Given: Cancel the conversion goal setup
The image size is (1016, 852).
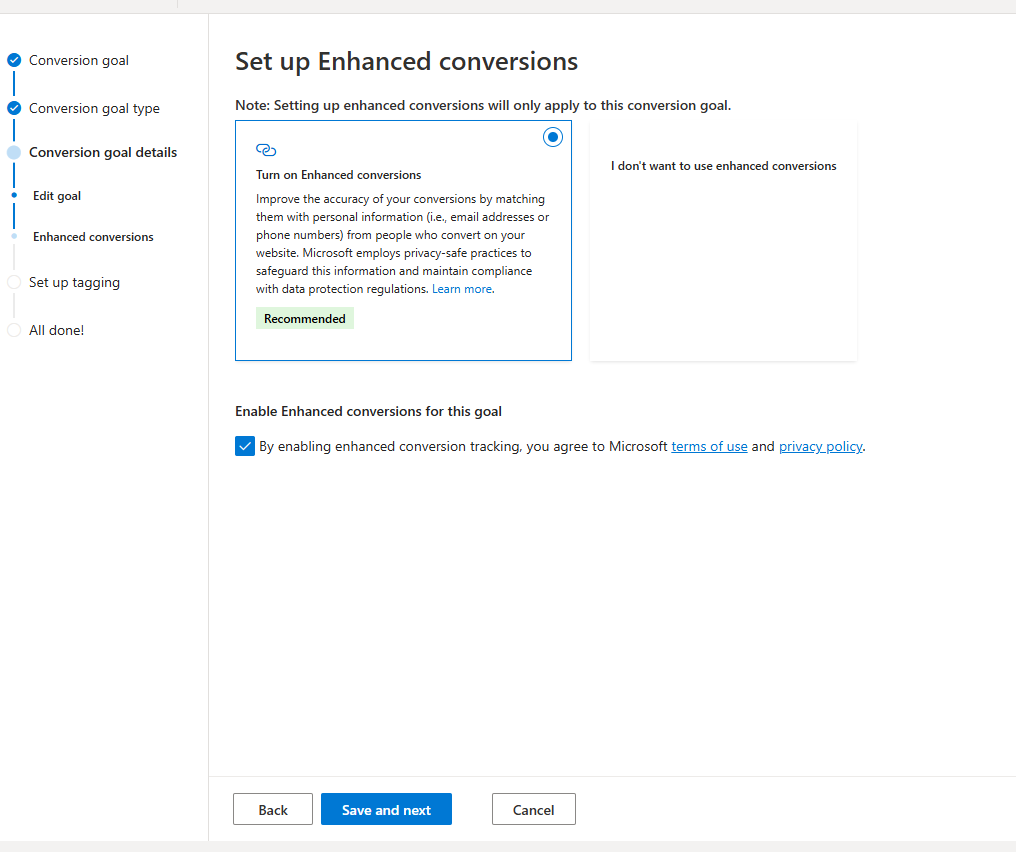Looking at the screenshot, I should coord(533,810).
